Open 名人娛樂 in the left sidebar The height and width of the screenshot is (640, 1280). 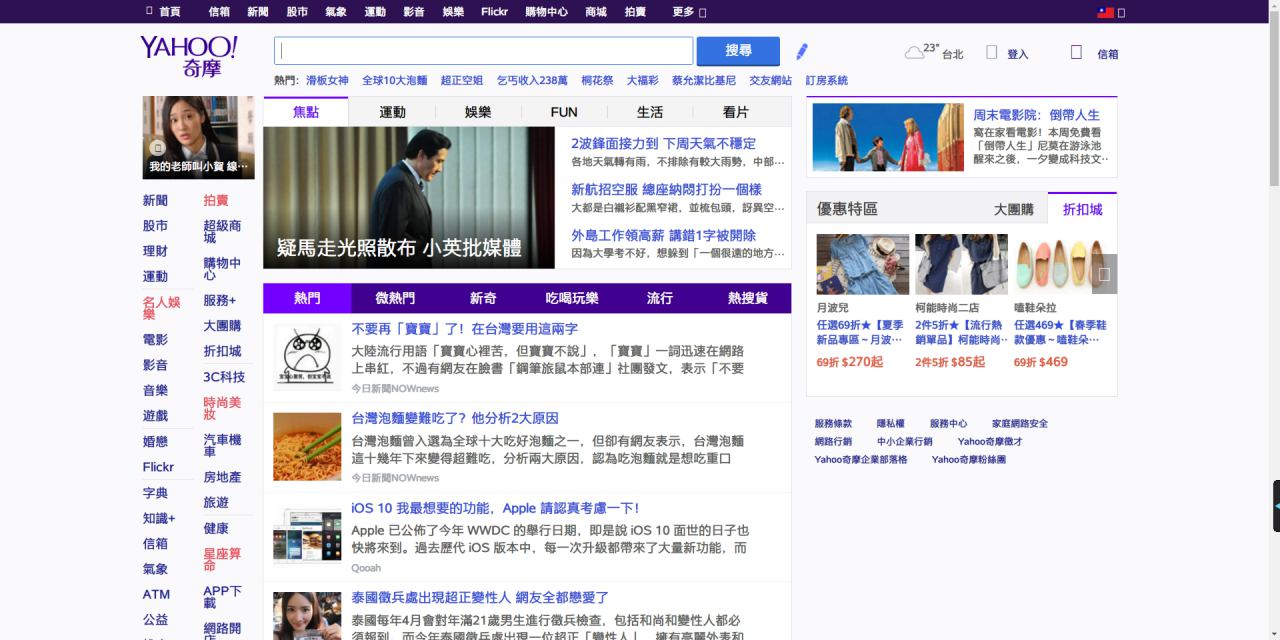click(162, 308)
